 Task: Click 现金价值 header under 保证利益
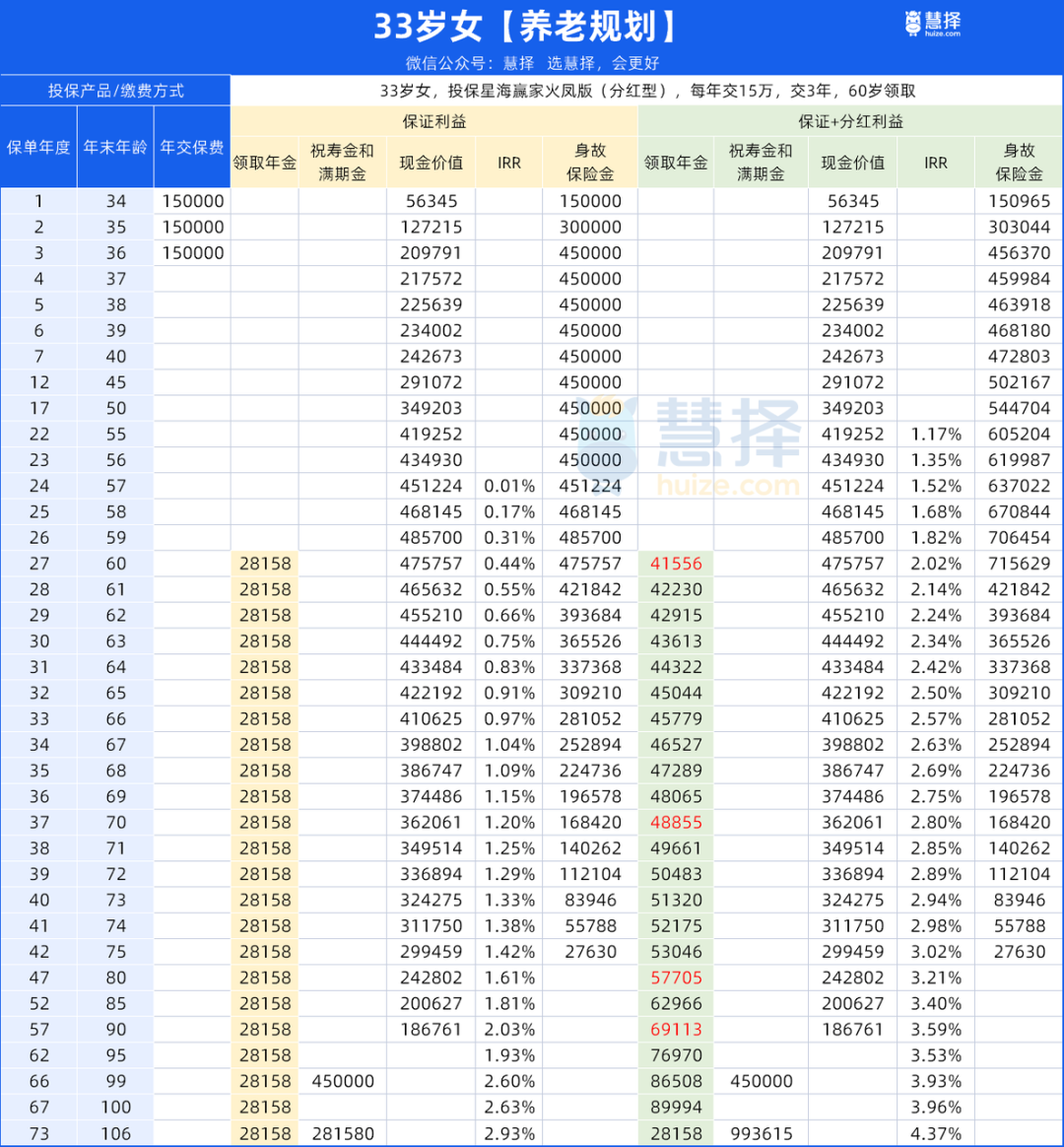tap(431, 163)
